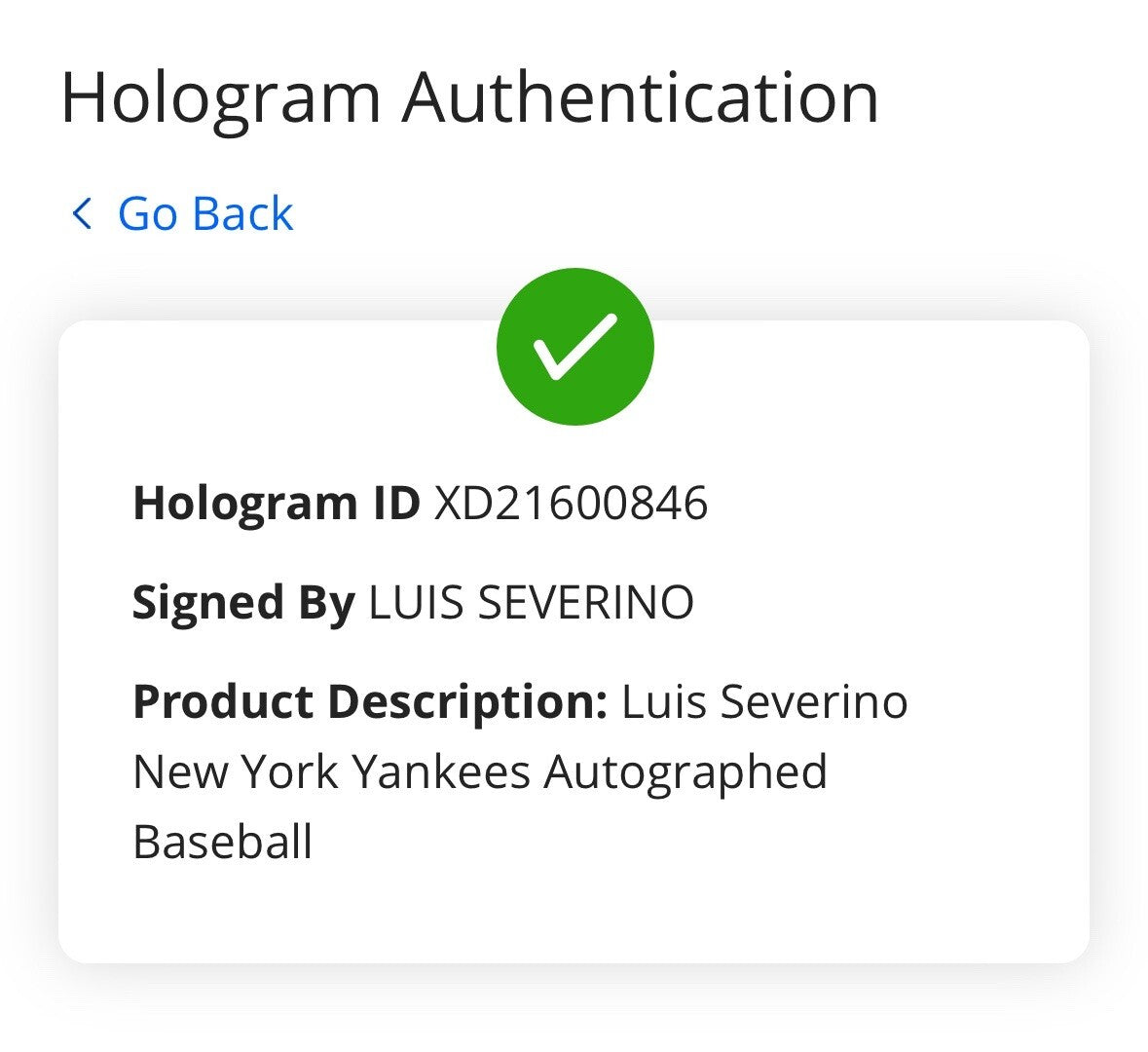1148x1052 pixels.
Task: Click the word Authentication in the heading
Action: [641, 97]
